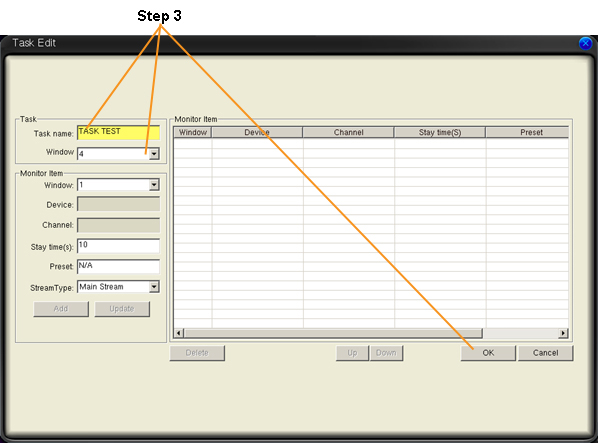The height and width of the screenshot is (443, 598).
Task: Click the scroll left arrow under the Monitor Item table
Action: tap(178, 333)
